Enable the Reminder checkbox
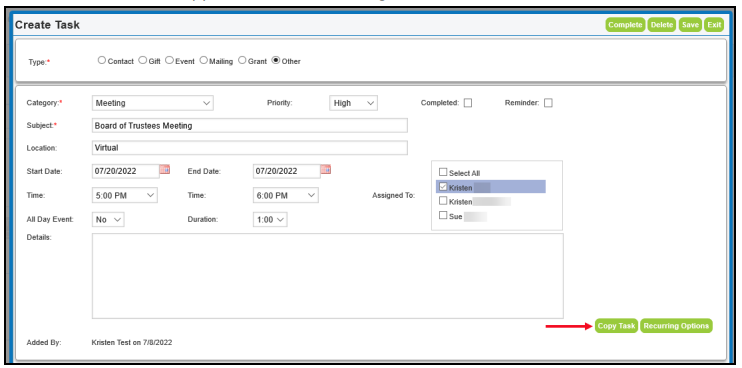This screenshot has width=742, height=368. pos(548,103)
